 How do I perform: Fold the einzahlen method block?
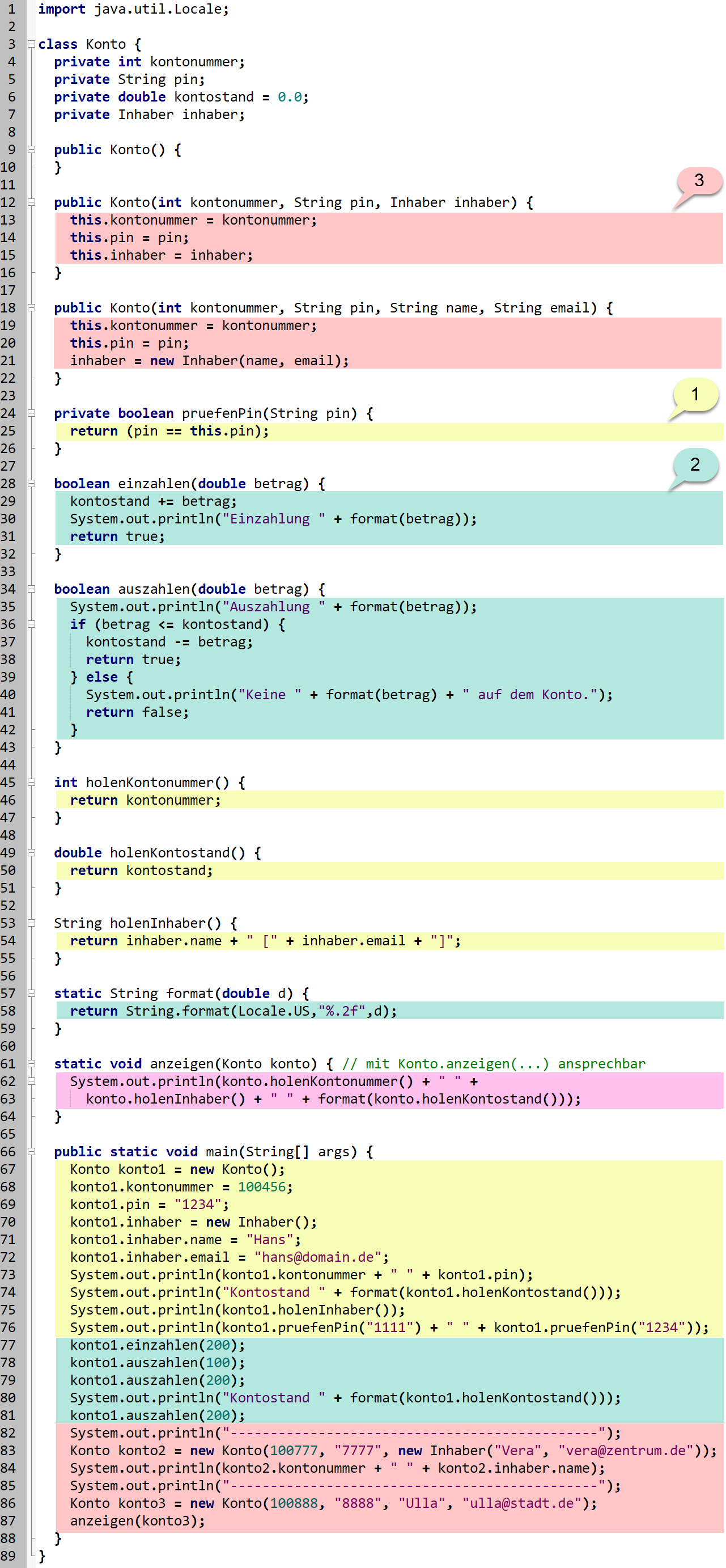coord(31,484)
